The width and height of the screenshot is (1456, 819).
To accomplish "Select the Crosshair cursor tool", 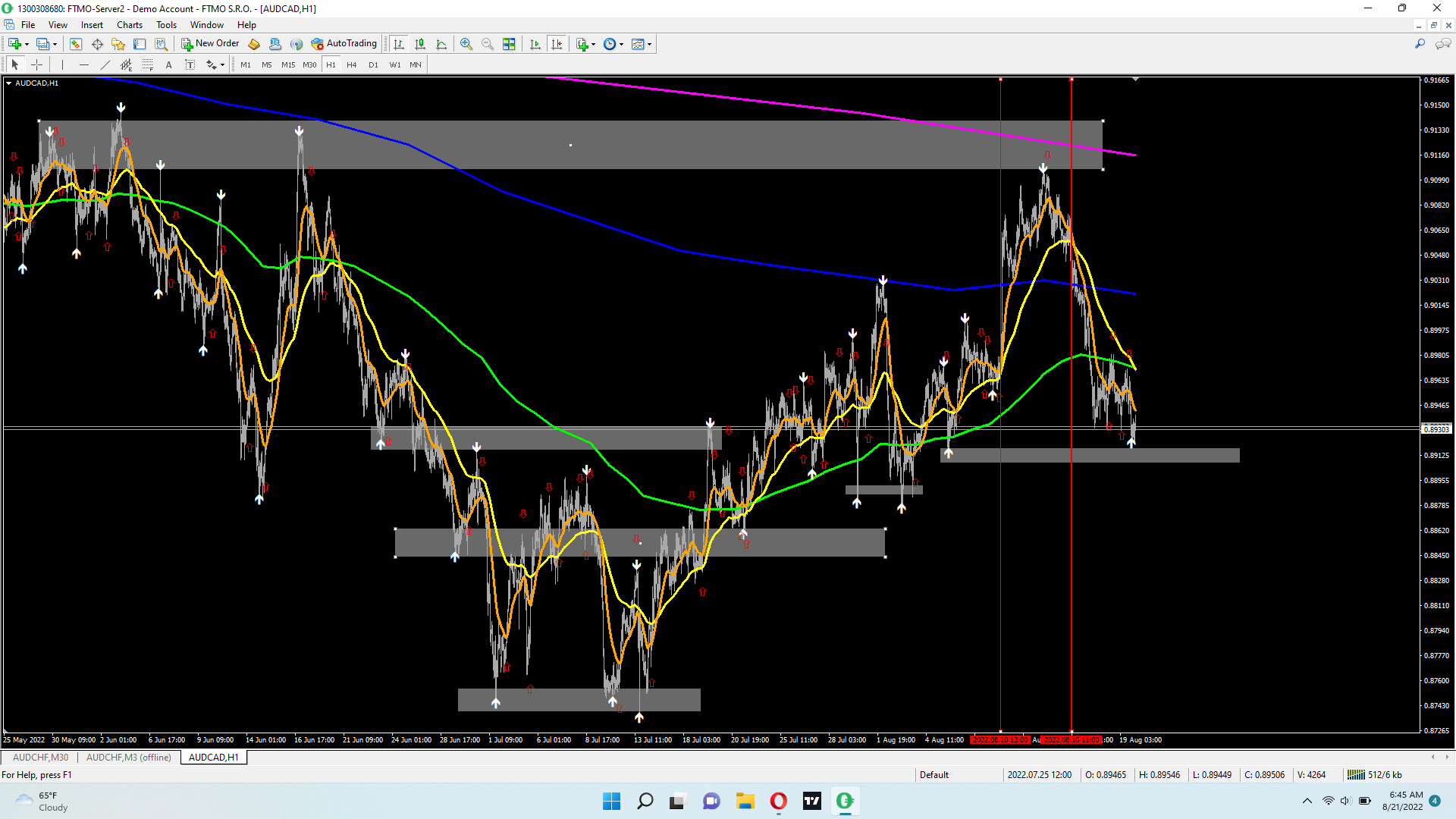I will click(36, 64).
